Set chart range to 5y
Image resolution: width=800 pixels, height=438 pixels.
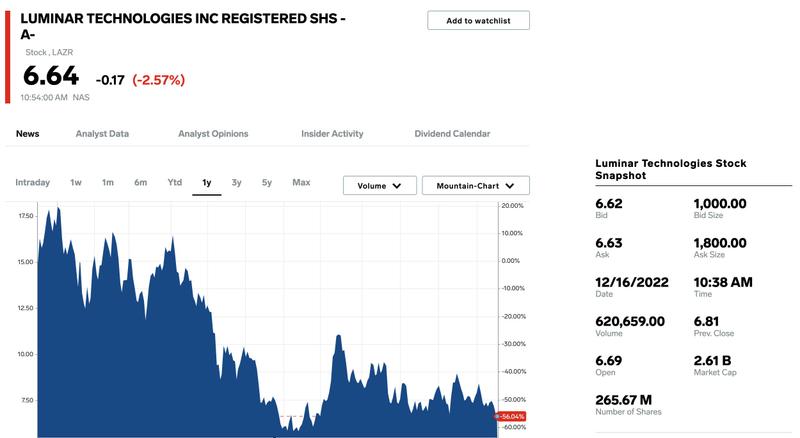point(267,182)
